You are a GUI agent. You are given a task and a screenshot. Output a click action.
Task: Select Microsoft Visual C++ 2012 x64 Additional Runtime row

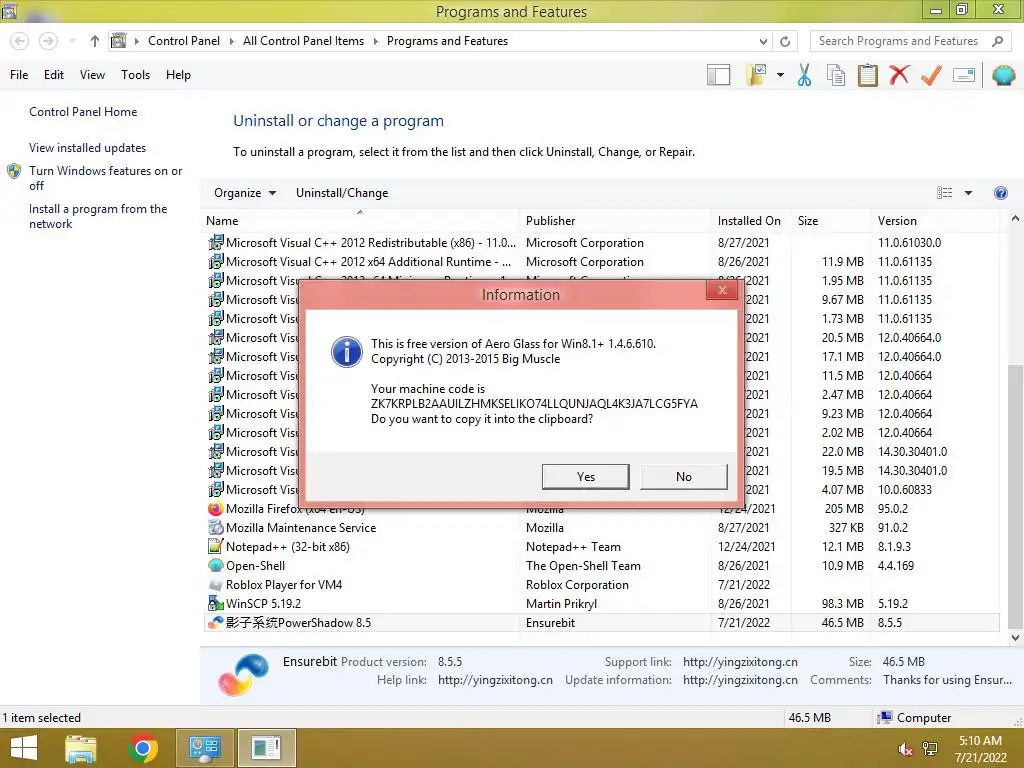tap(601, 261)
